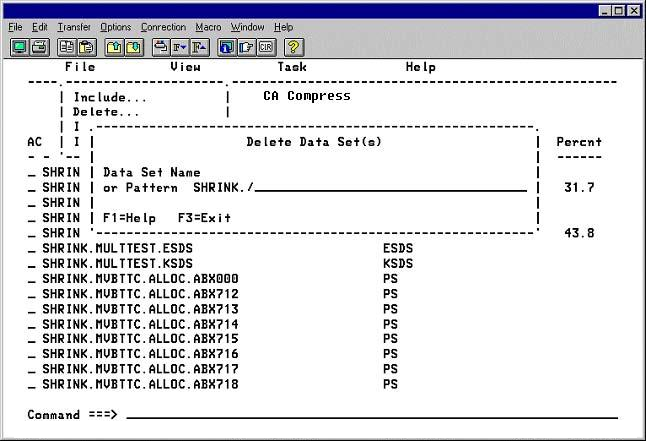Select action field beside SHRINK.MULTTEST.KSDS
646x441 pixels.
(x=32, y=264)
